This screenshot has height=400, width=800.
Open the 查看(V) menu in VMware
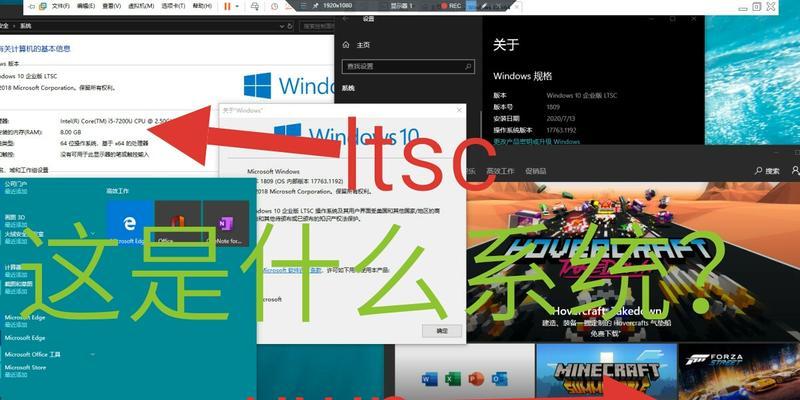click(111, 6)
